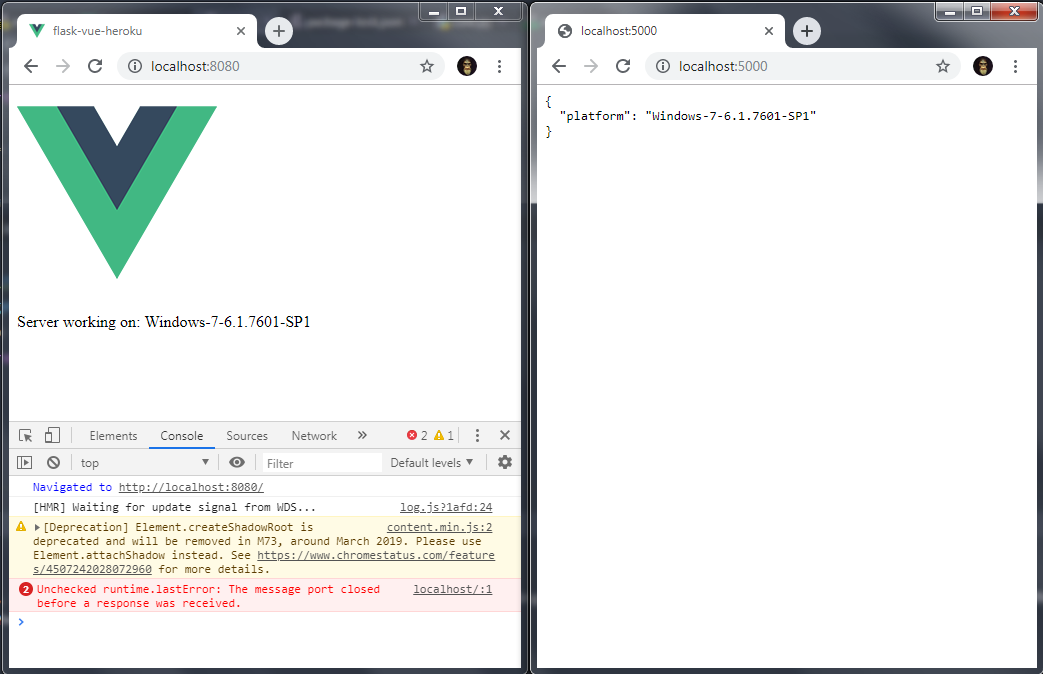This screenshot has height=674, width=1043.
Task: Open the http://localhost:8080/ navigated link
Action: (x=191, y=487)
